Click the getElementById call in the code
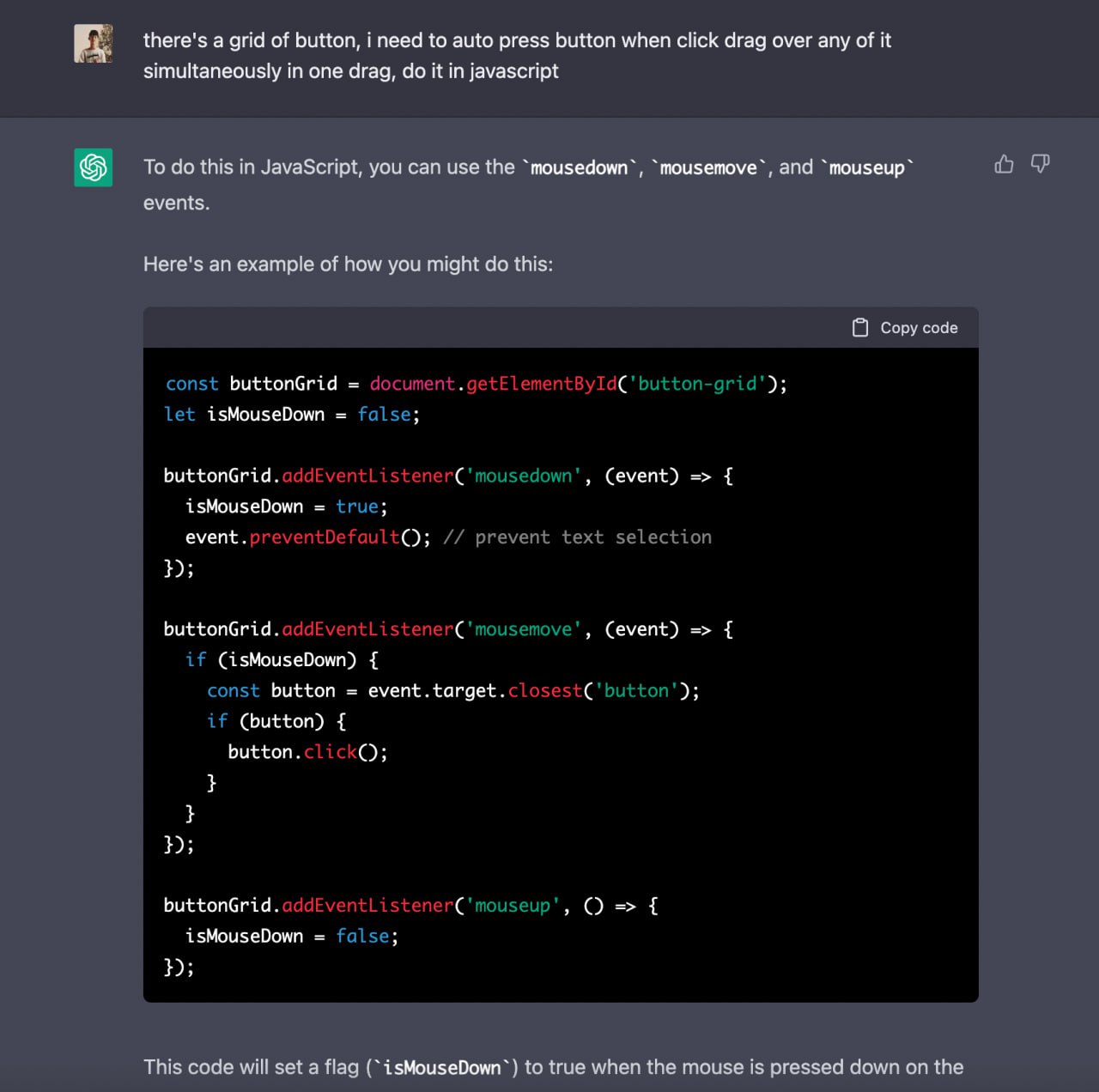The width and height of the screenshot is (1099, 1092). [x=541, y=384]
